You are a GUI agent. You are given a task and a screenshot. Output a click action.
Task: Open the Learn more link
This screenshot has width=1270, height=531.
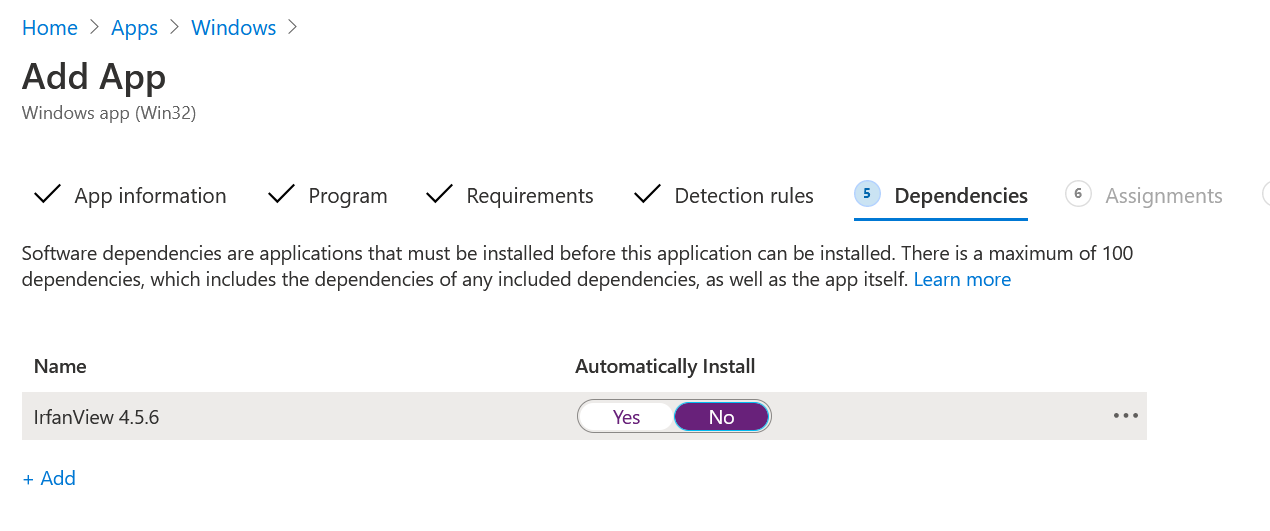[962, 280]
